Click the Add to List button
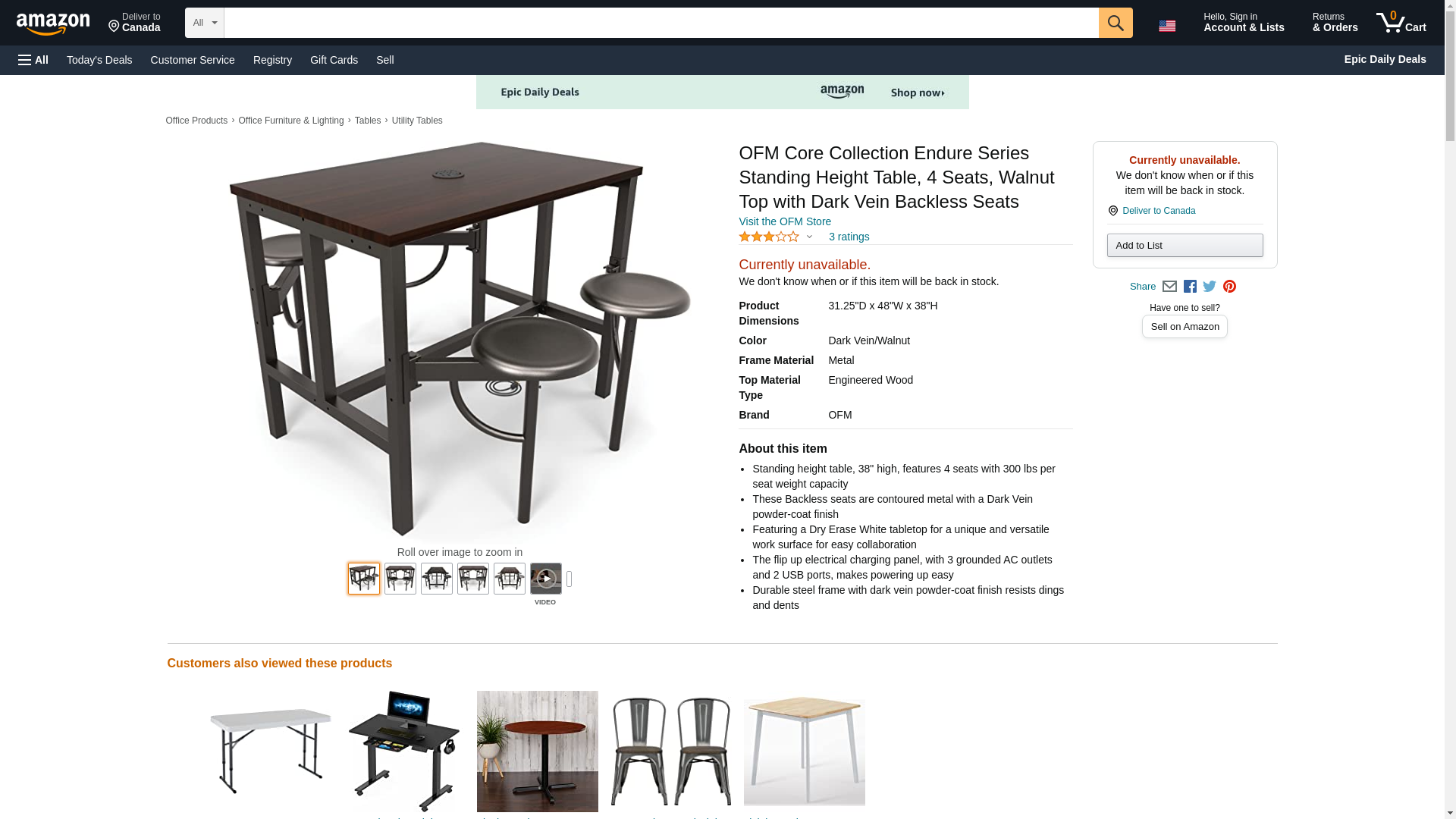1456x819 pixels. click(1185, 245)
